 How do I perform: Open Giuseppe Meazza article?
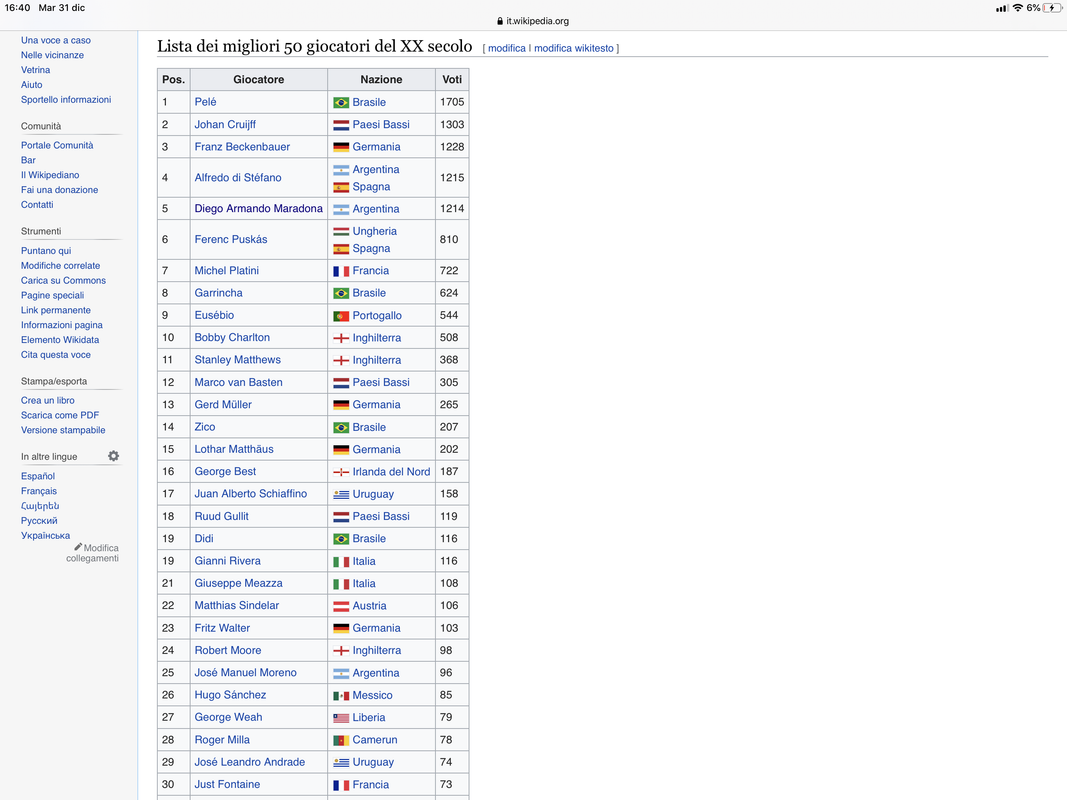coord(238,584)
